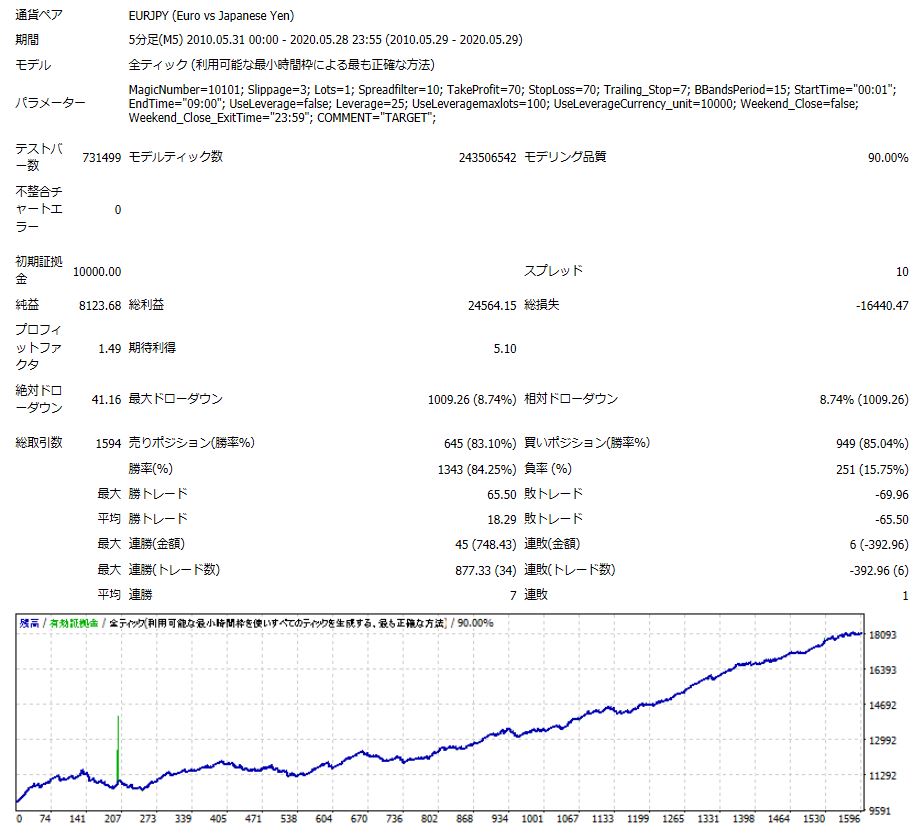Select the 最大ドローダウン label

(176, 399)
